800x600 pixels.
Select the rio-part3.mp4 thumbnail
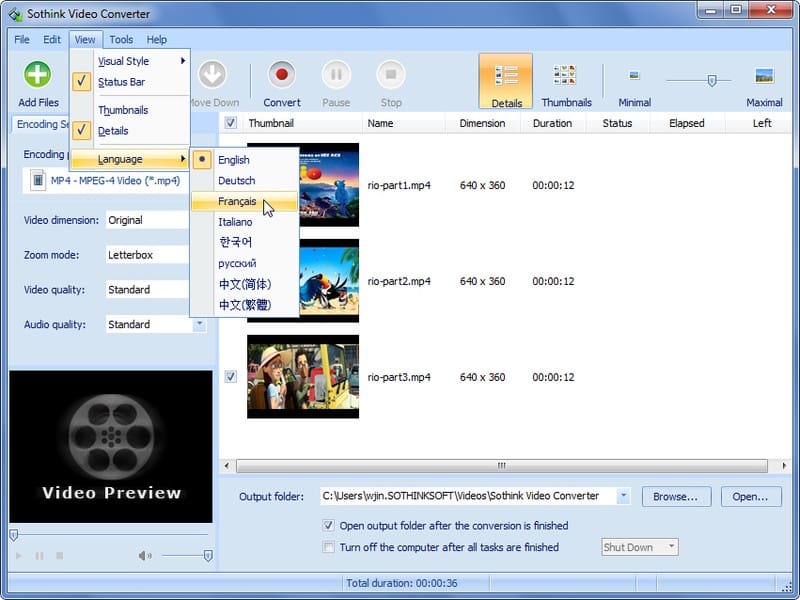pos(303,377)
